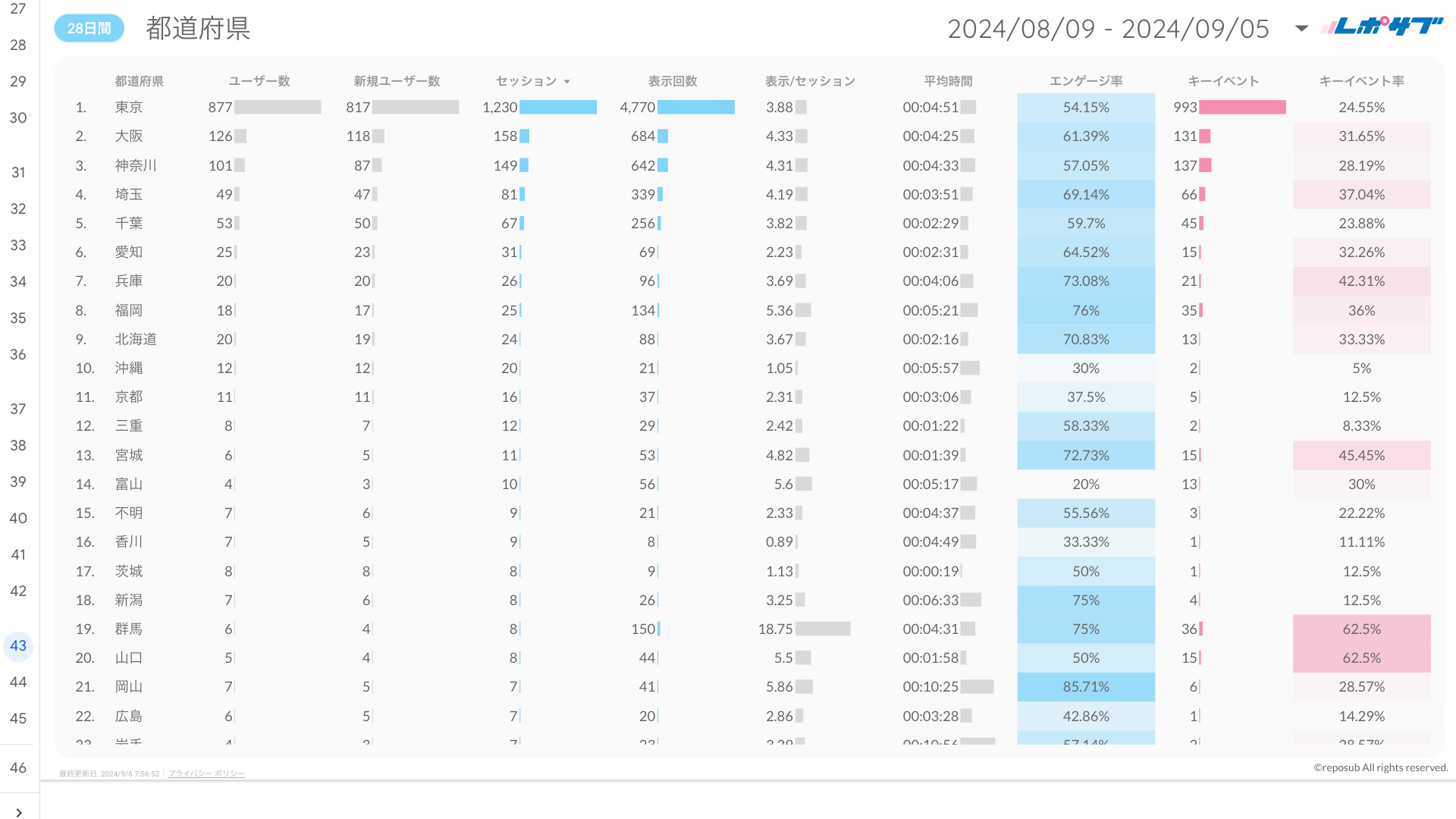Viewport: 1456px width, 819px height.
Task: Sort by エンゲージ率 column header
Action: point(1085,81)
